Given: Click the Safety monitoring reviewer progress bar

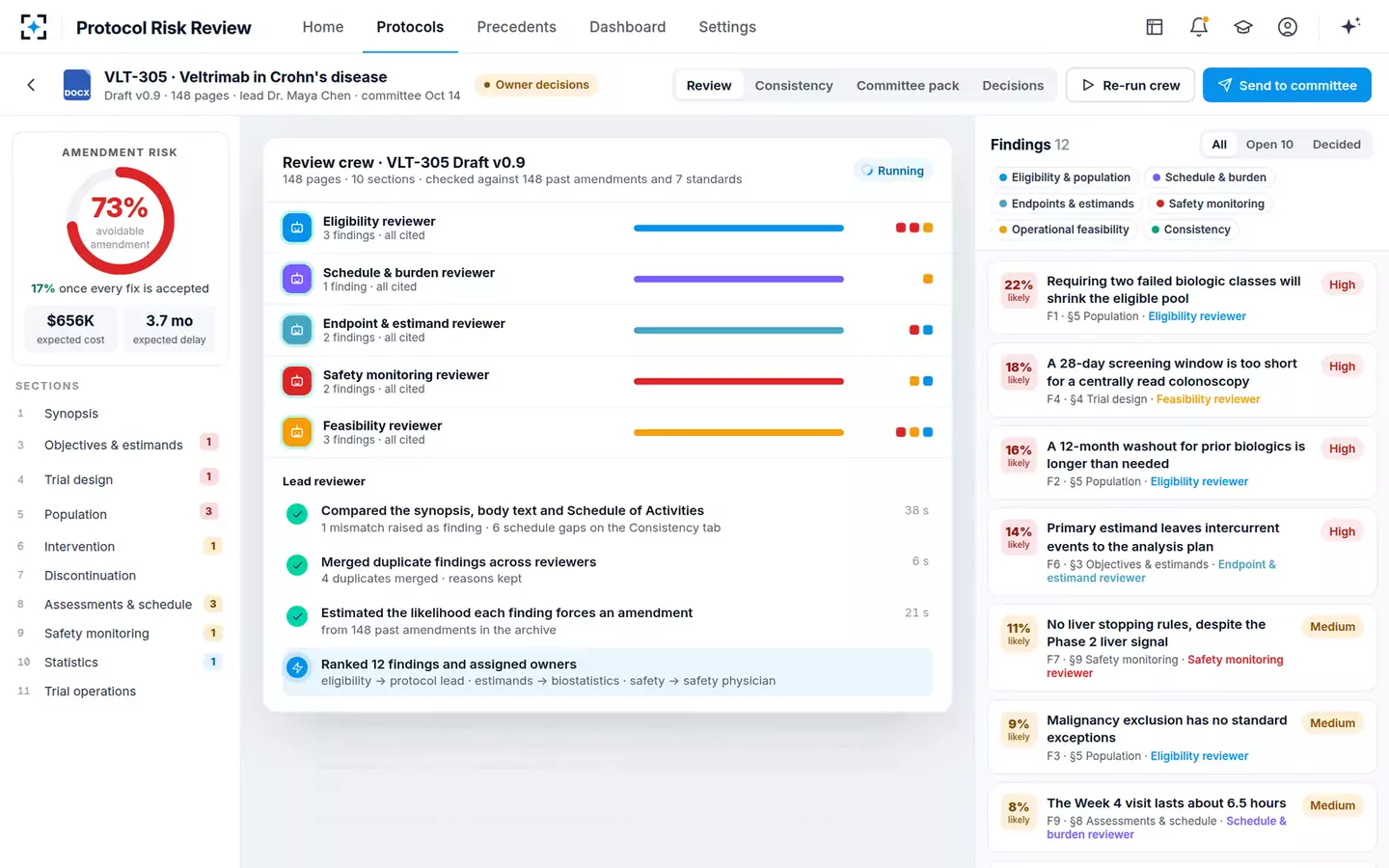Looking at the screenshot, I should pyautogui.click(x=739, y=381).
